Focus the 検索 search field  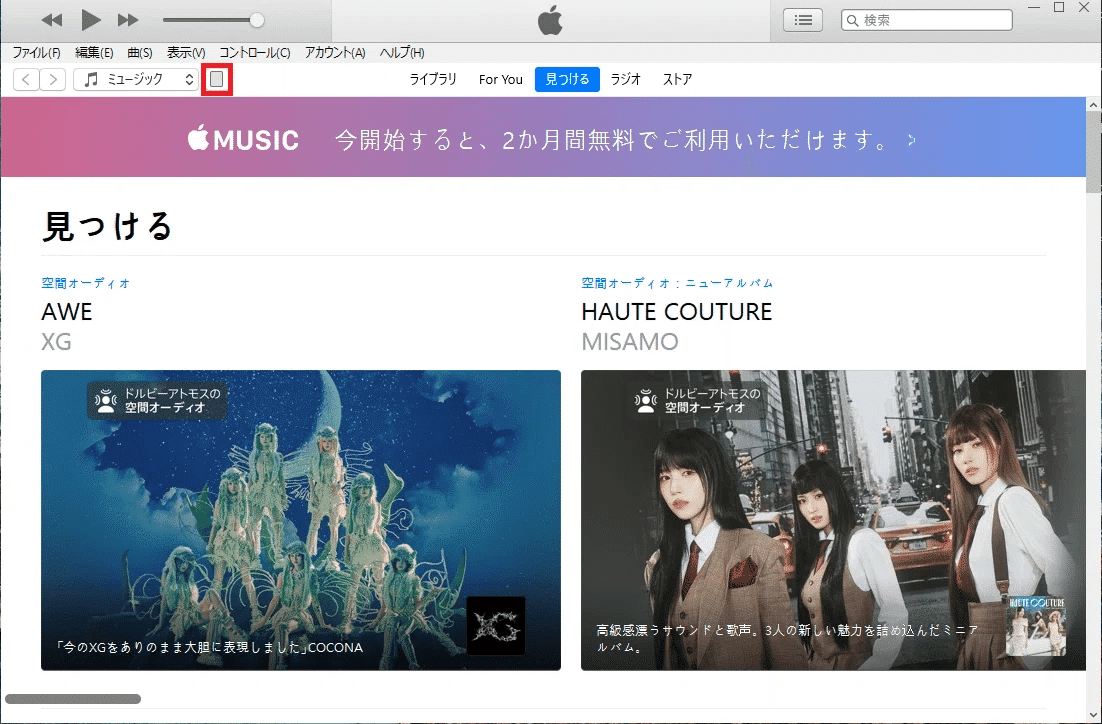pos(926,20)
